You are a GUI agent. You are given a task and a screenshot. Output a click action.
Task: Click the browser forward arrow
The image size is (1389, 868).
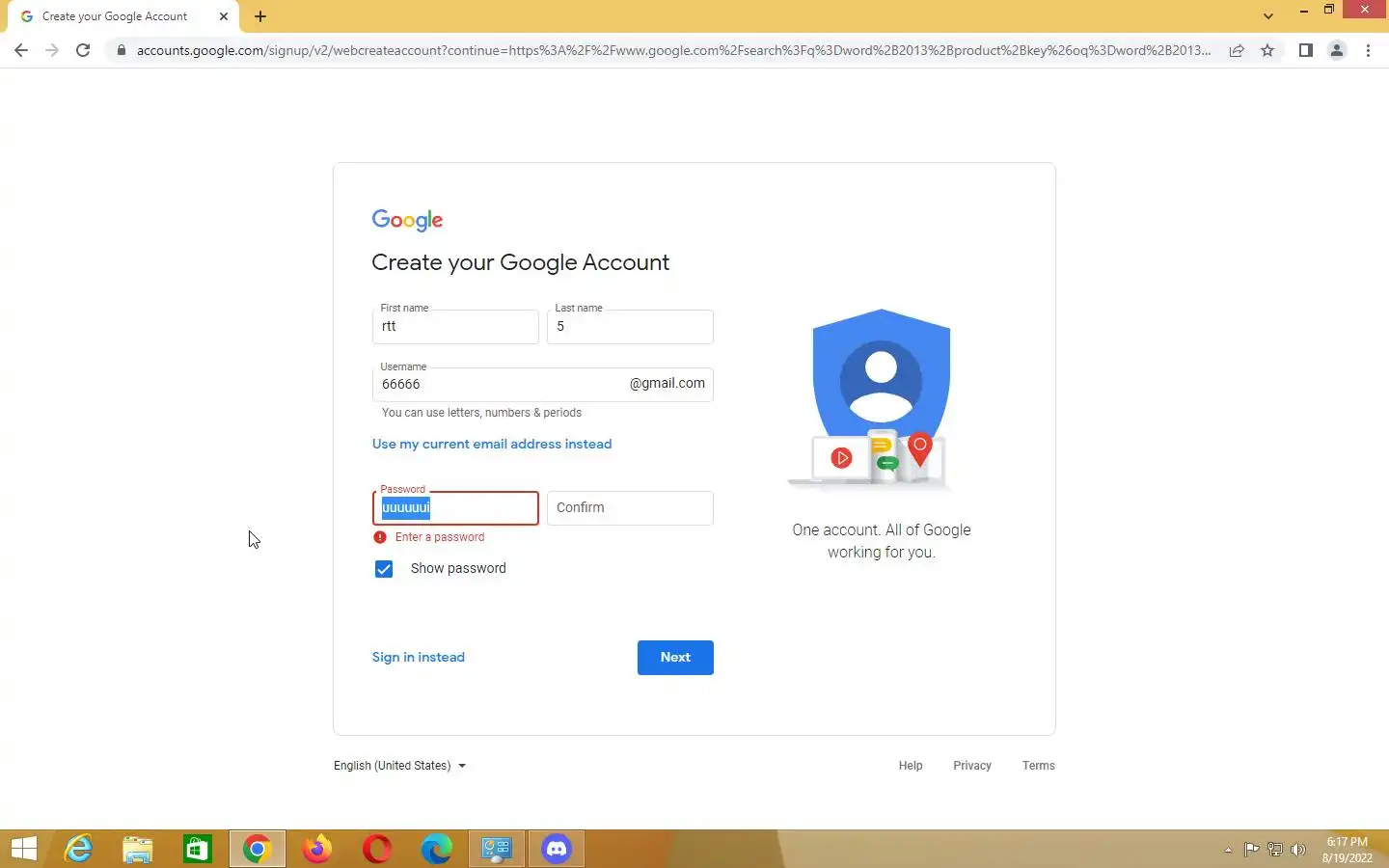(x=52, y=50)
